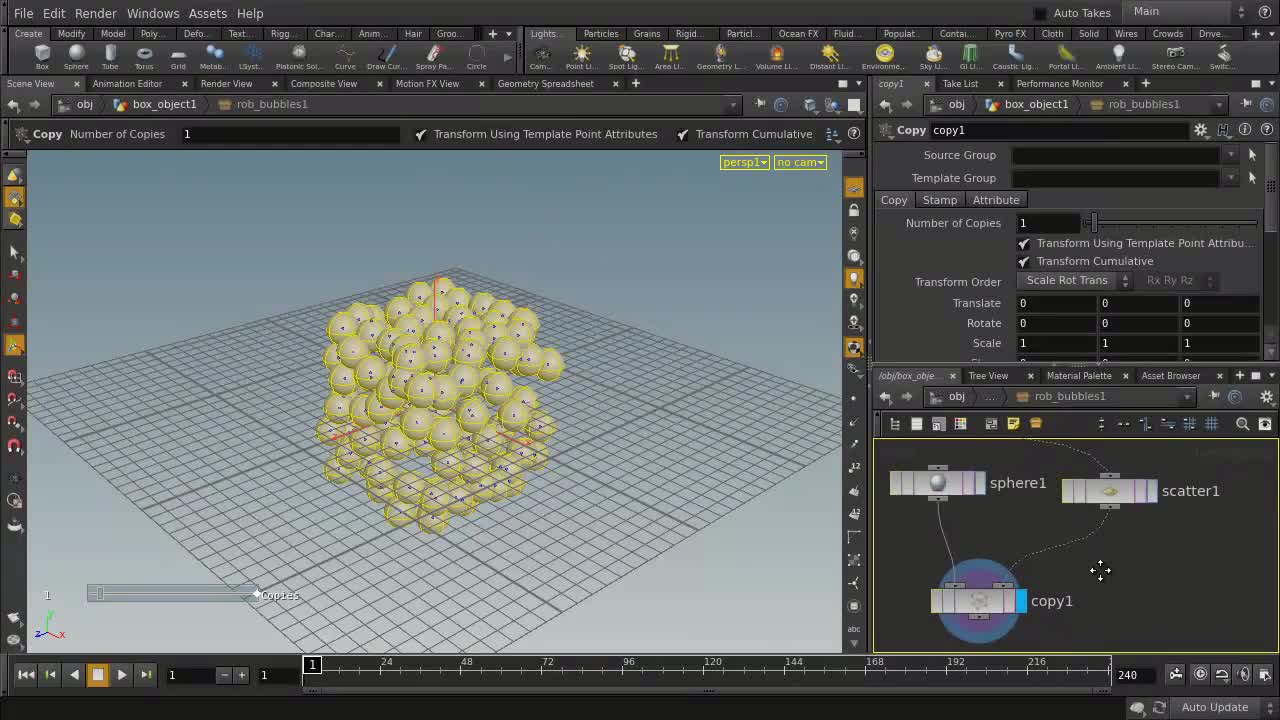Disable the Transform Cumulative checkbox
Screen dimensions: 1280x720
pyautogui.click(x=1023, y=261)
